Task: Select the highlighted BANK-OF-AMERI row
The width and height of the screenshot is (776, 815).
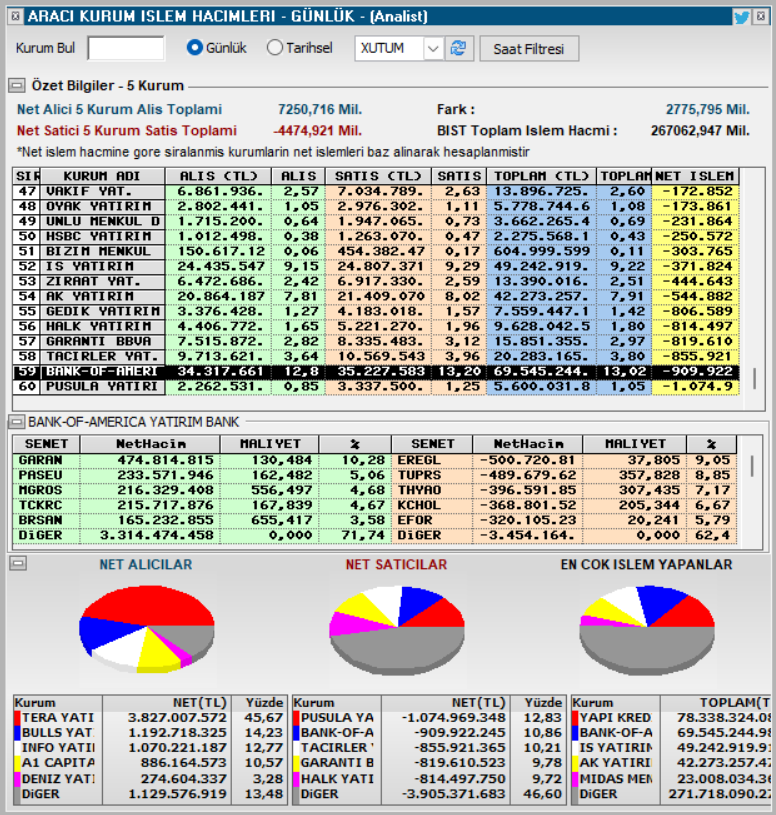Action: [375, 372]
